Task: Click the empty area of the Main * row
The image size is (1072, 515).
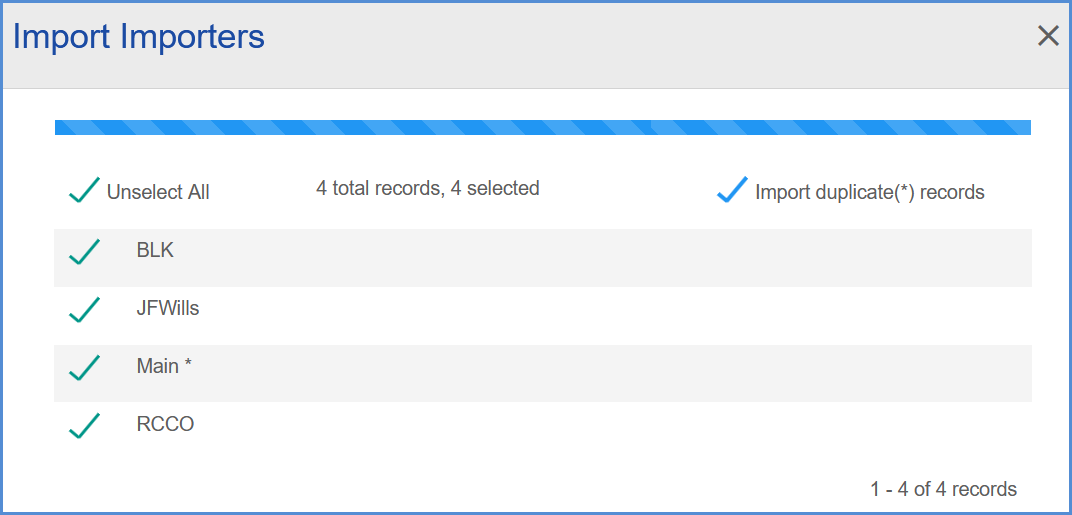Action: [602, 373]
